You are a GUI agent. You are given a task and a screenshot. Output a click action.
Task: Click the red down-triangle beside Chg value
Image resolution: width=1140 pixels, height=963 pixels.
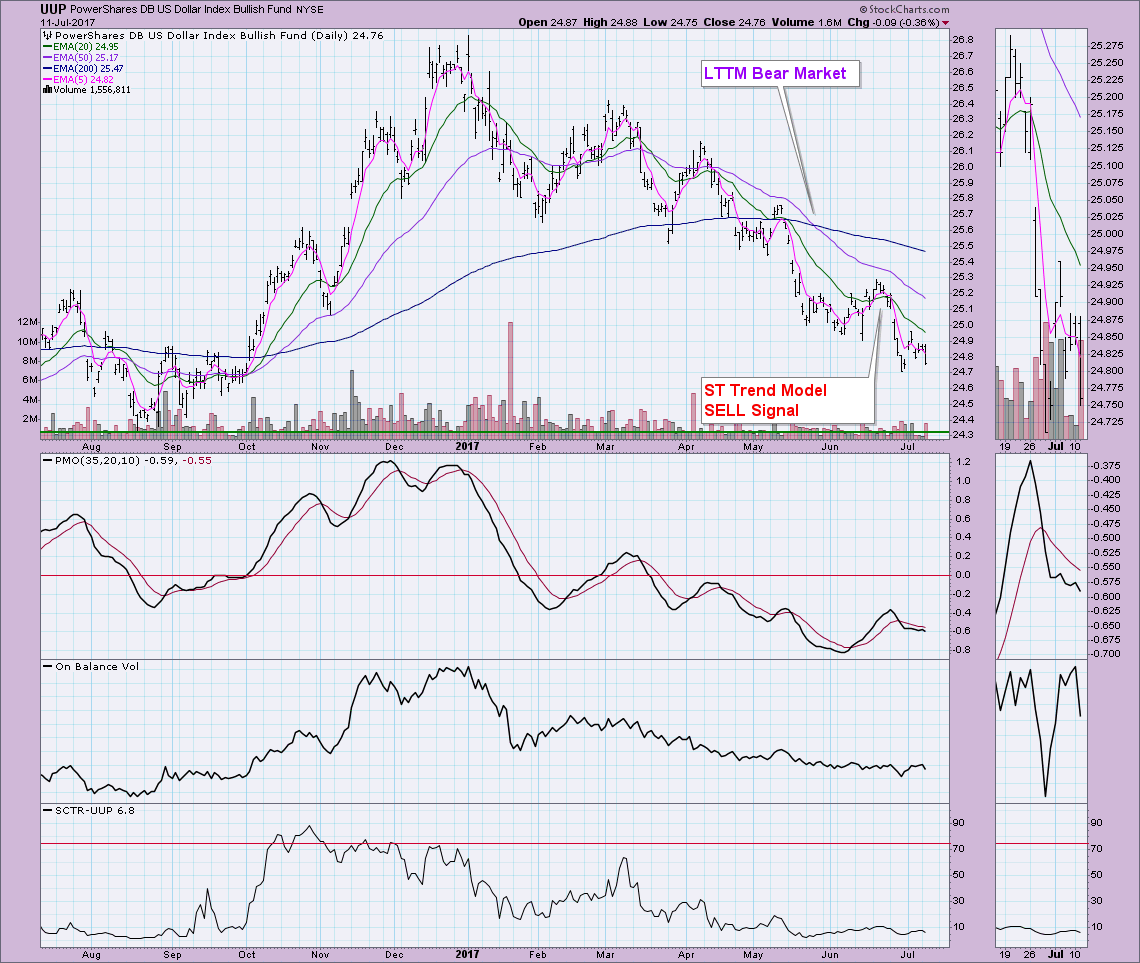(945, 23)
